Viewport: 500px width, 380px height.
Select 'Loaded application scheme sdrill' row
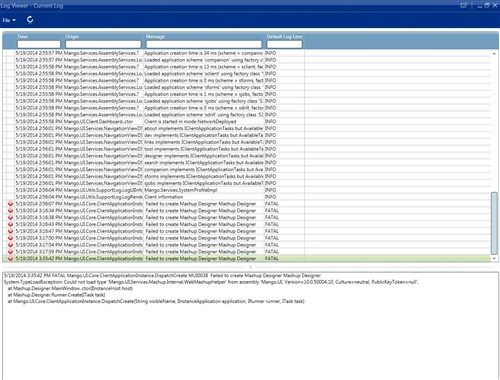pyautogui.click(x=247, y=115)
